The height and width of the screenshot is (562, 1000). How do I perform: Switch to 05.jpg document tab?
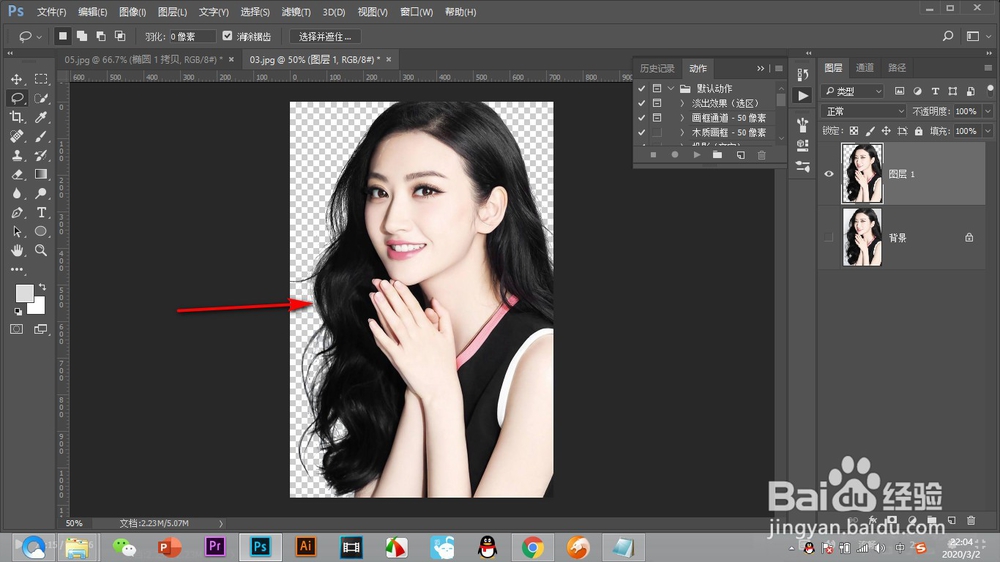point(143,59)
